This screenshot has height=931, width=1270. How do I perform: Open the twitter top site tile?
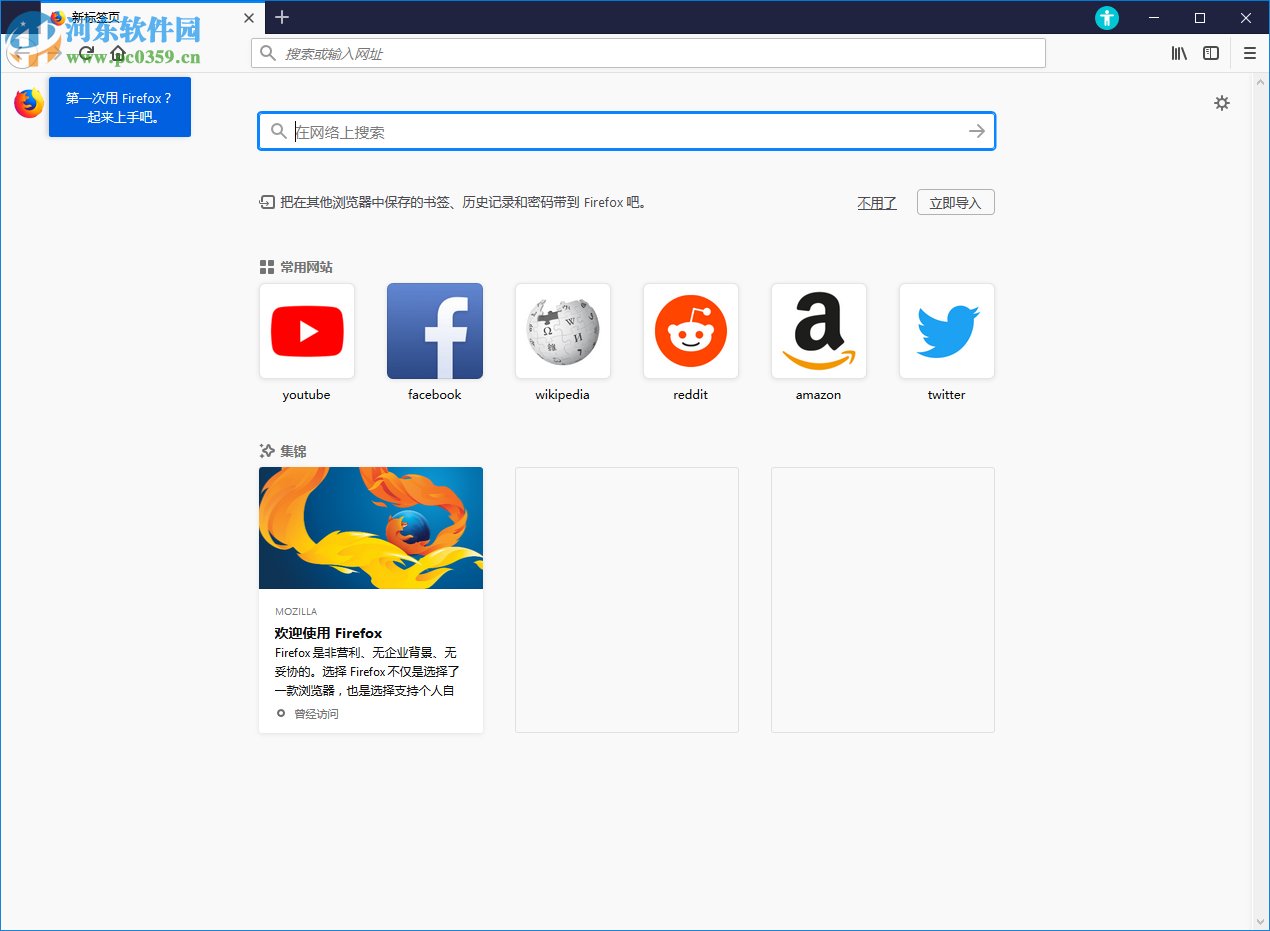pos(947,331)
